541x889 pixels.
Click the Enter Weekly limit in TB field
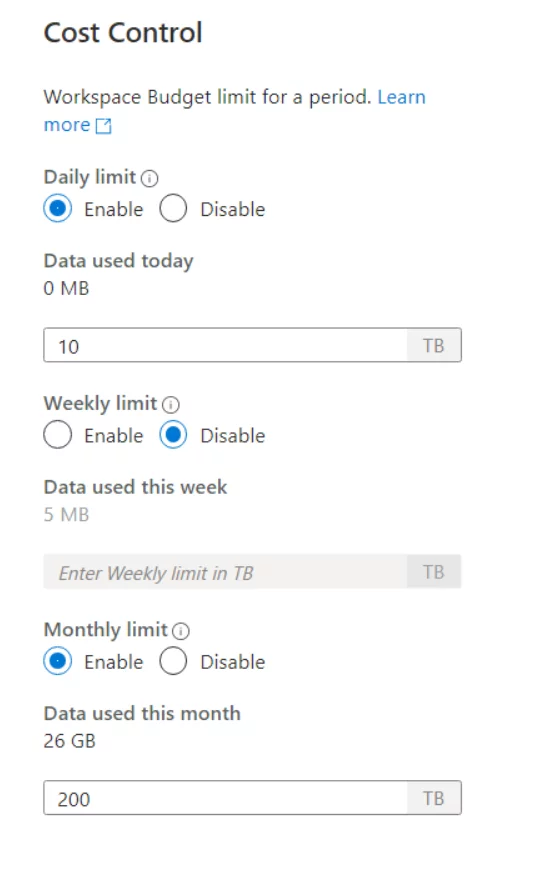pos(226,572)
